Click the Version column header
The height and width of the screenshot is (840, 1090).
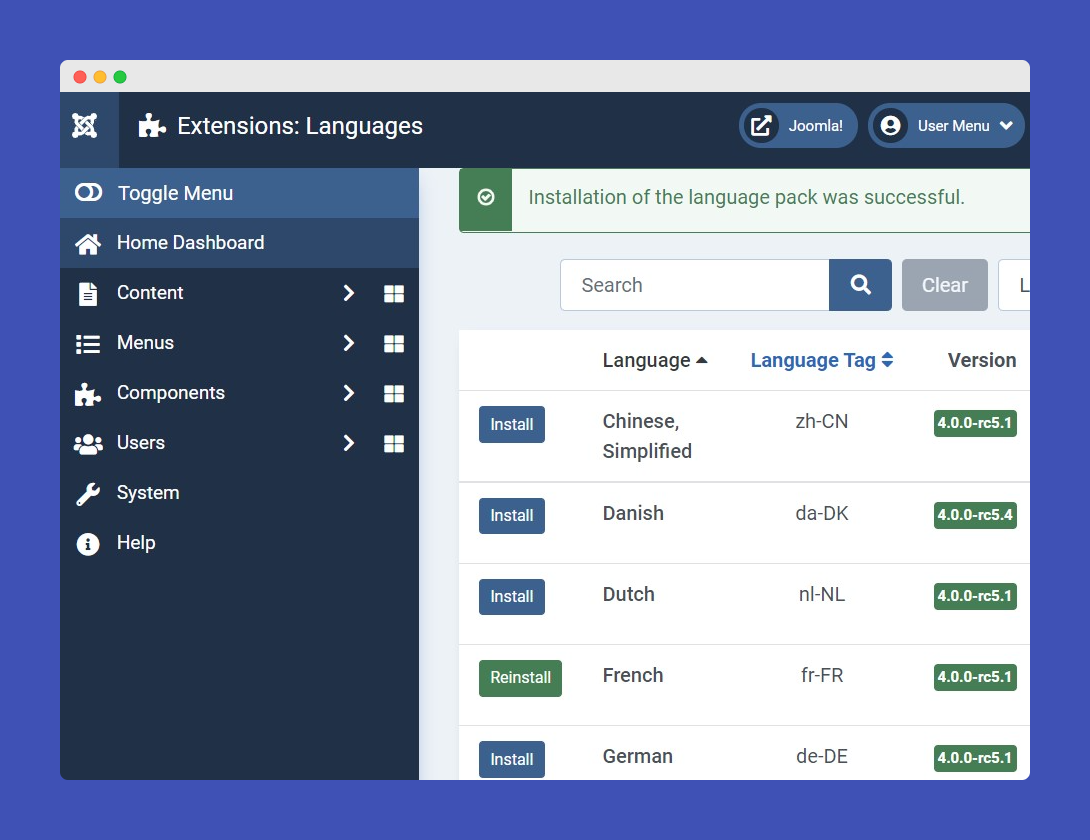[x=982, y=360]
